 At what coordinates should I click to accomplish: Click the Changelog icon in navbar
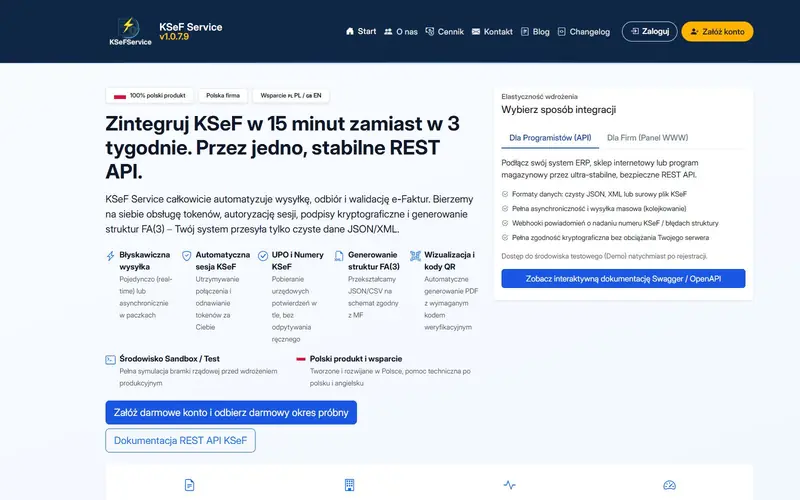(x=561, y=32)
